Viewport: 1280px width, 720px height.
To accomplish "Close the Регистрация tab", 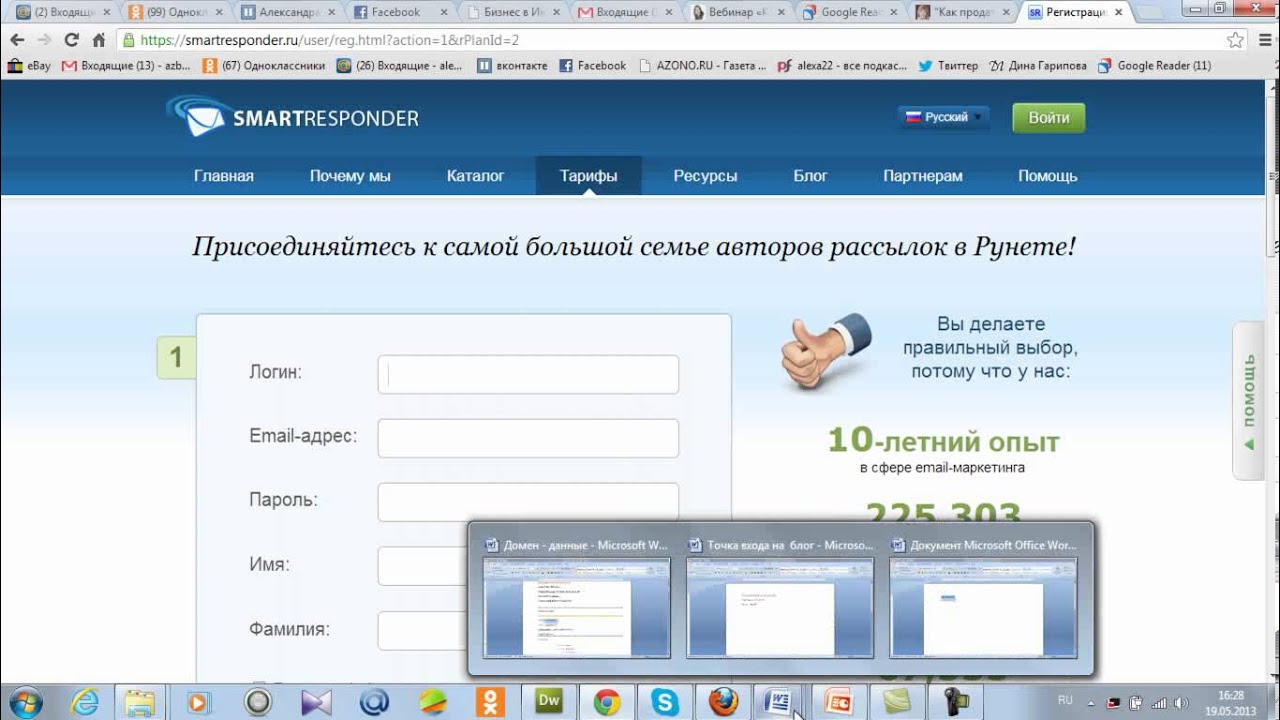I will tap(1117, 12).
